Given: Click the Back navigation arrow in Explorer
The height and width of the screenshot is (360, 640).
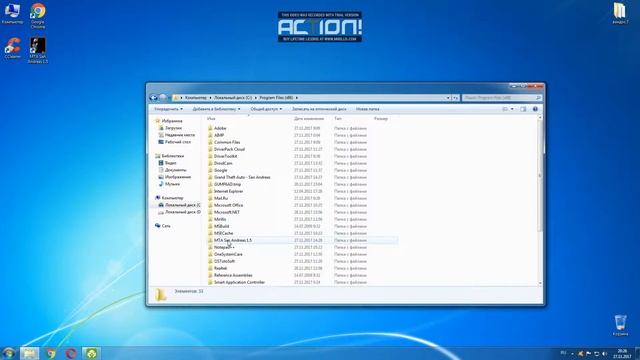Looking at the screenshot, I should pyautogui.click(x=153, y=98).
